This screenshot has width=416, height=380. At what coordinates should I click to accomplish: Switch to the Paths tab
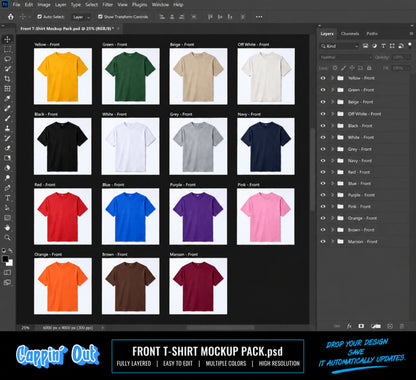[372, 34]
